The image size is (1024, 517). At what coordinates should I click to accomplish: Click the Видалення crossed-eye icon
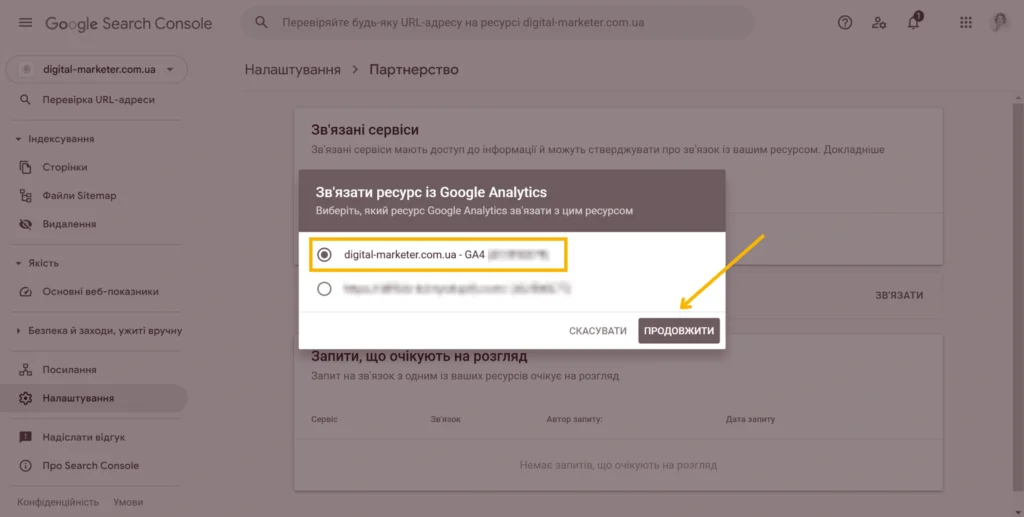pos(25,224)
